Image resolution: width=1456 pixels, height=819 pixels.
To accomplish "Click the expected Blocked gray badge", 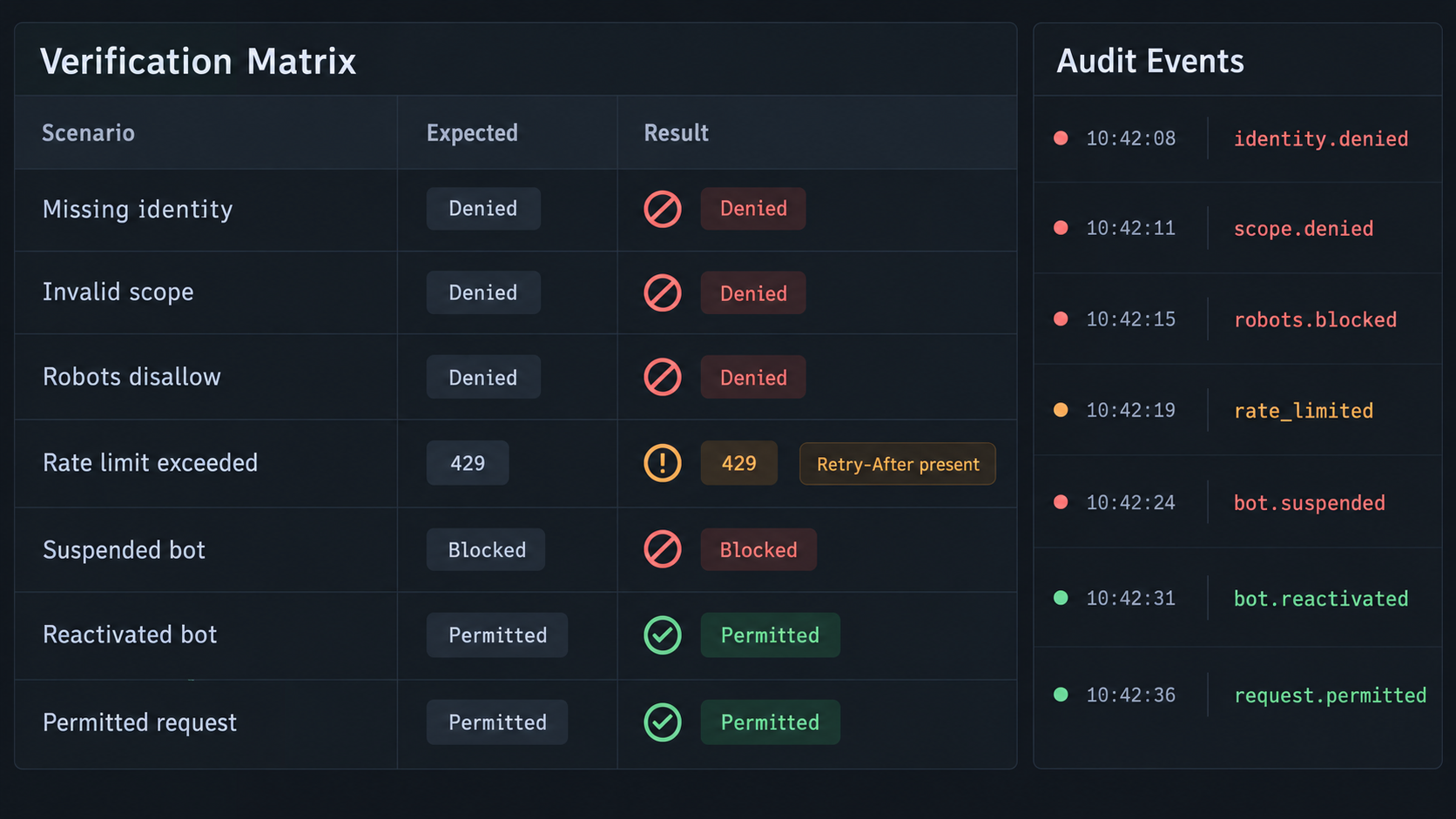I will point(486,550).
